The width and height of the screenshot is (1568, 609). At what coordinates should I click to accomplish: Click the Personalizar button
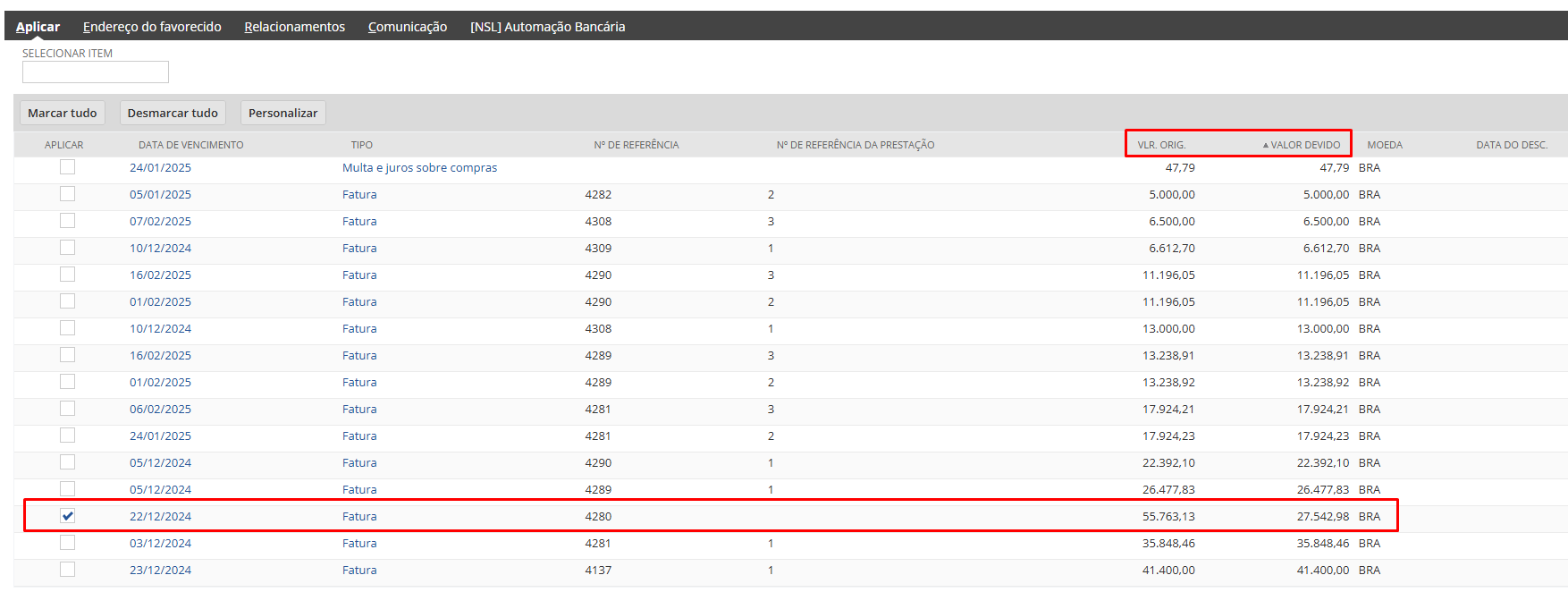282,113
